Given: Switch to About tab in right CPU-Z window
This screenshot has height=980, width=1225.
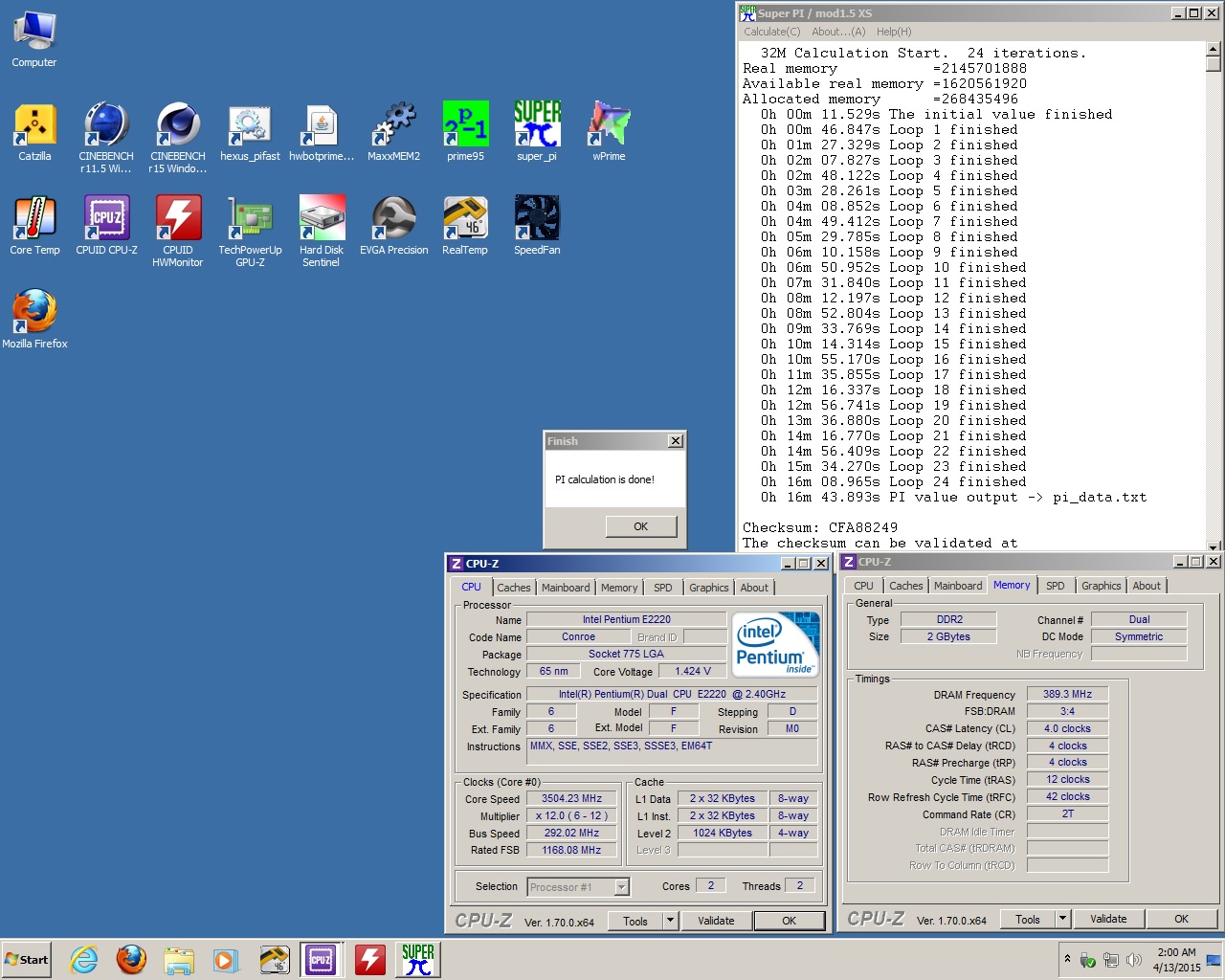Looking at the screenshot, I should pos(1147,586).
